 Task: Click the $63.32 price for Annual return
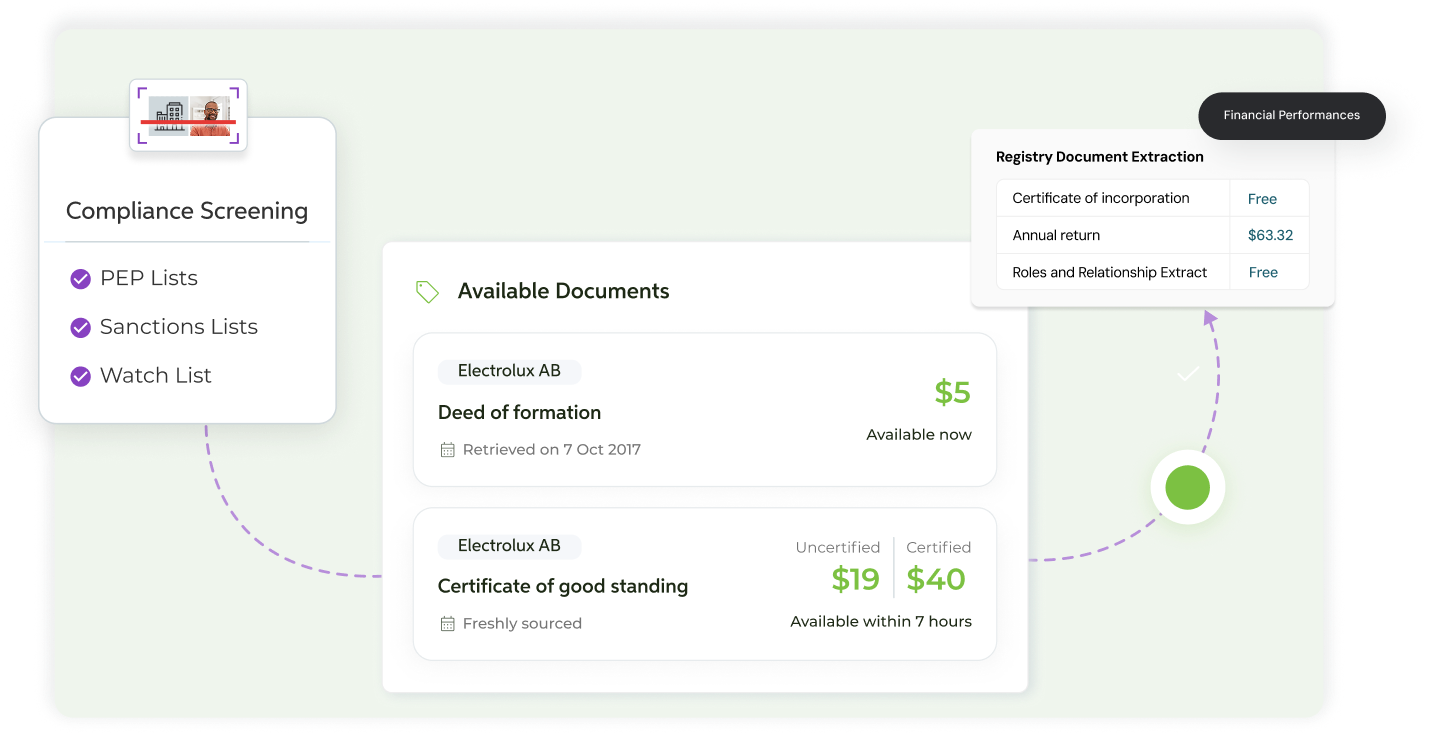pyautogui.click(x=1270, y=236)
